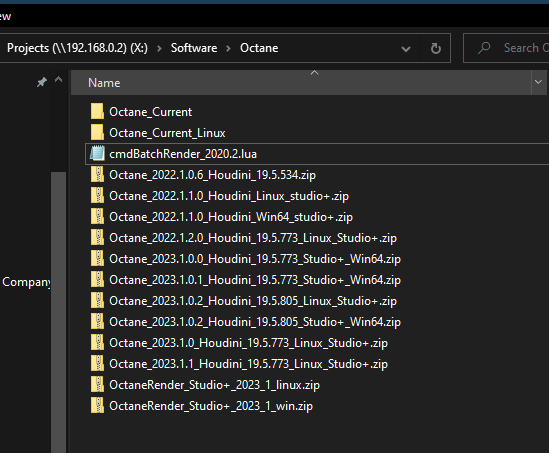The image size is (549, 453).
Task: Select file name Octane_2022.1.0.6_Houdini_19.5.534.zip
Action: (x=213, y=175)
